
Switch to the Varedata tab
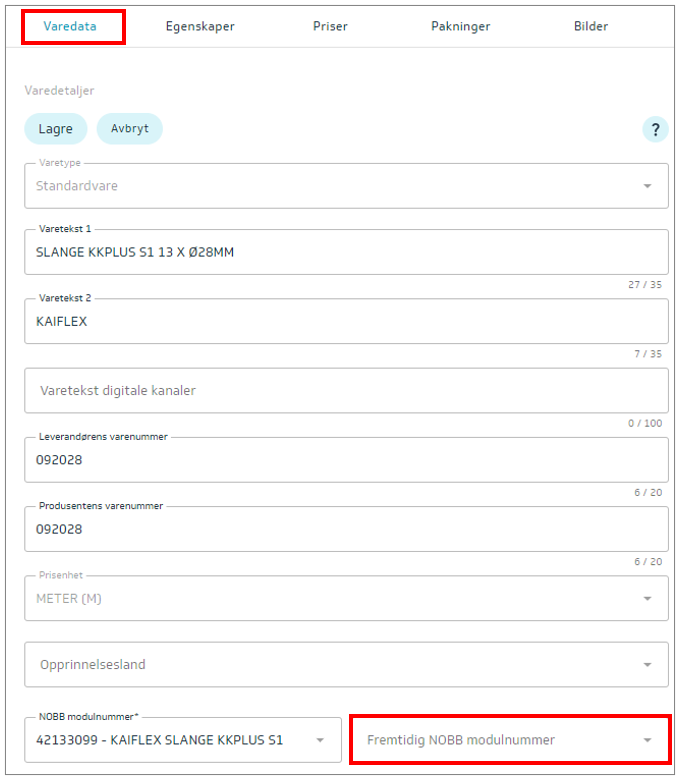pyautogui.click(x=70, y=26)
